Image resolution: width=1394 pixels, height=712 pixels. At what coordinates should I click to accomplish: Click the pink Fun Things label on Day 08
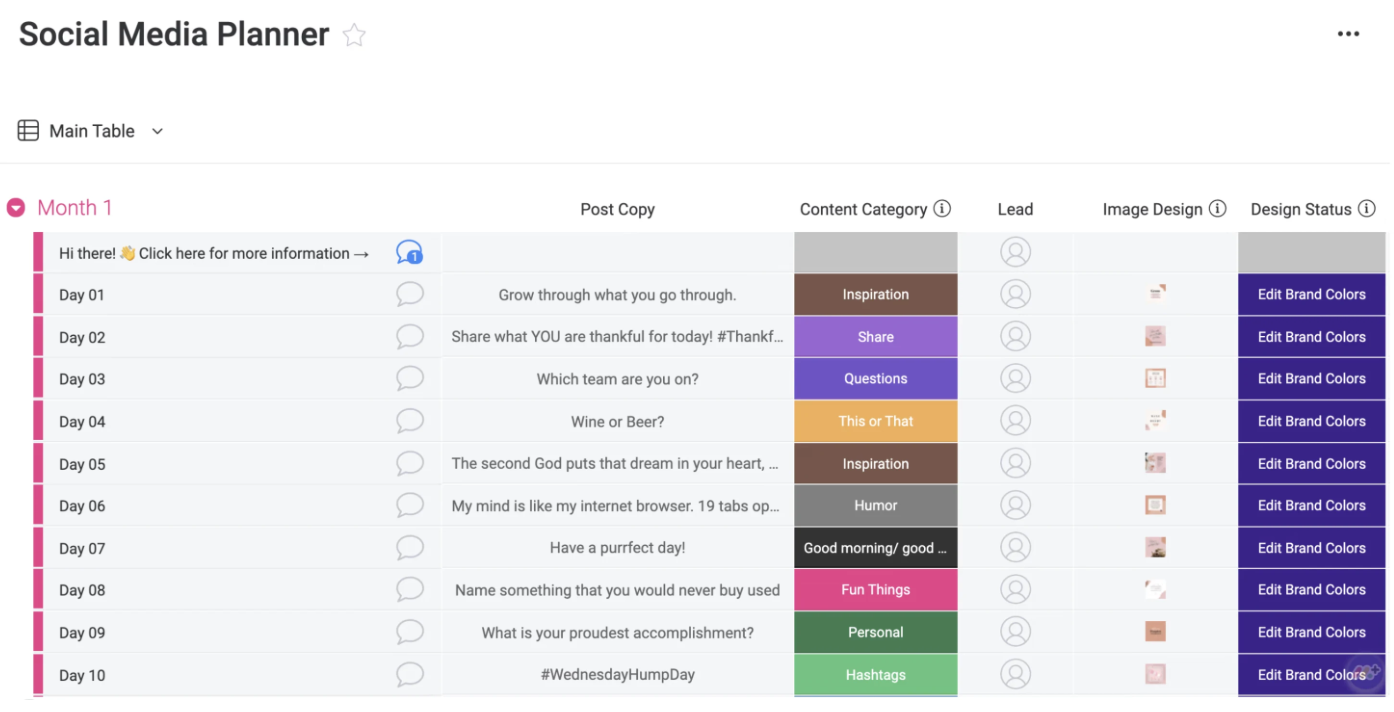[875, 590]
